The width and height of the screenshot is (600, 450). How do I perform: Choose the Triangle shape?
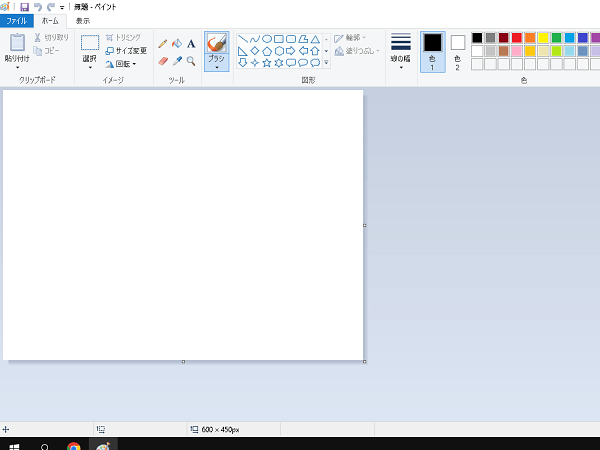tap(315, 39)
